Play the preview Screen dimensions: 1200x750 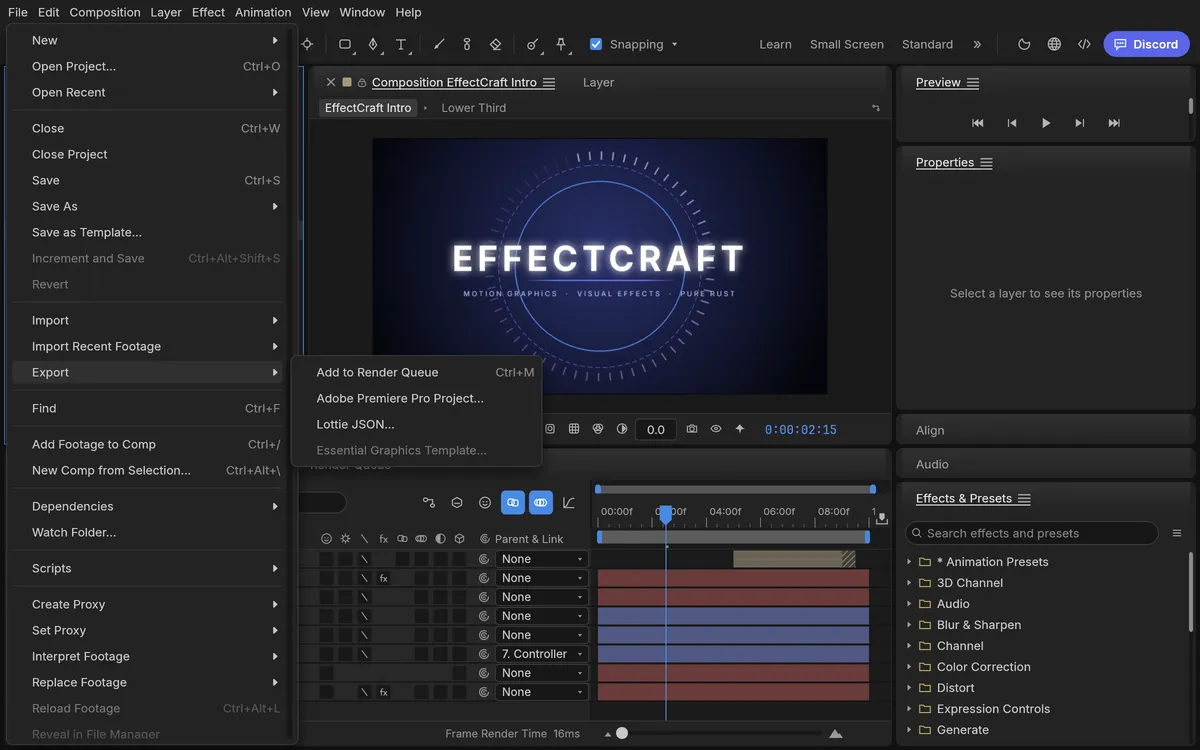1046,123
